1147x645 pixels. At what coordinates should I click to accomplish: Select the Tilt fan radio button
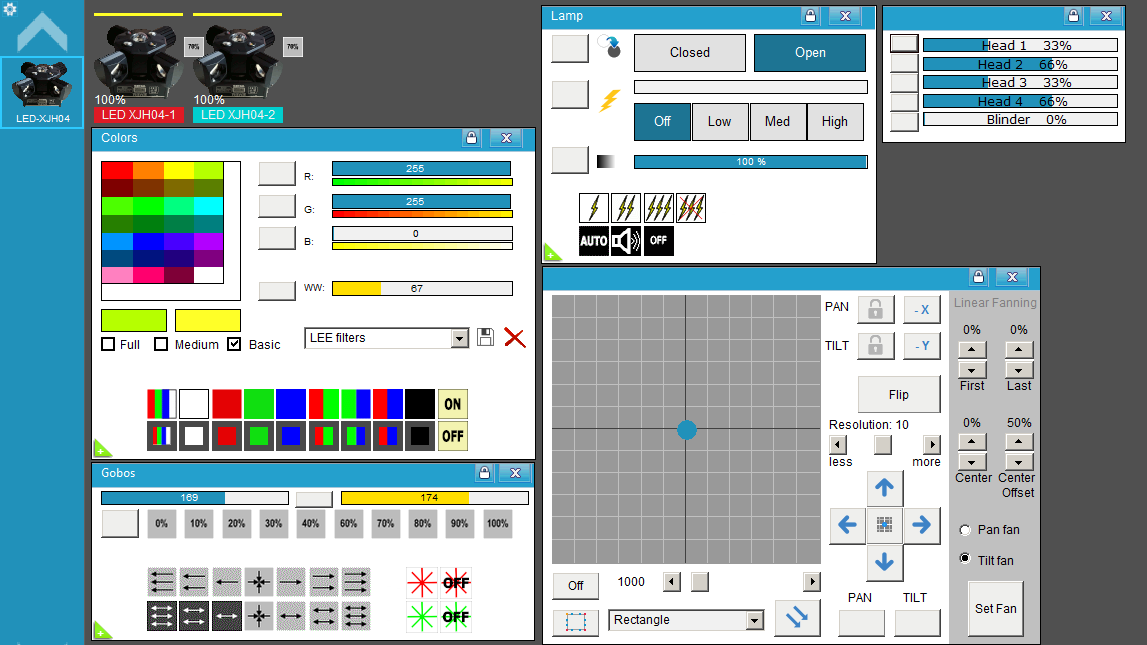(965, 559)
